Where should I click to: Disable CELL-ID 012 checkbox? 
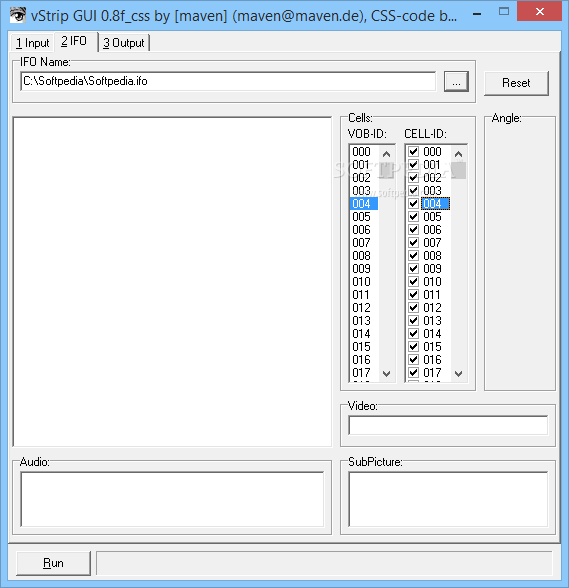pyautogui.click(x=413, y=308)
